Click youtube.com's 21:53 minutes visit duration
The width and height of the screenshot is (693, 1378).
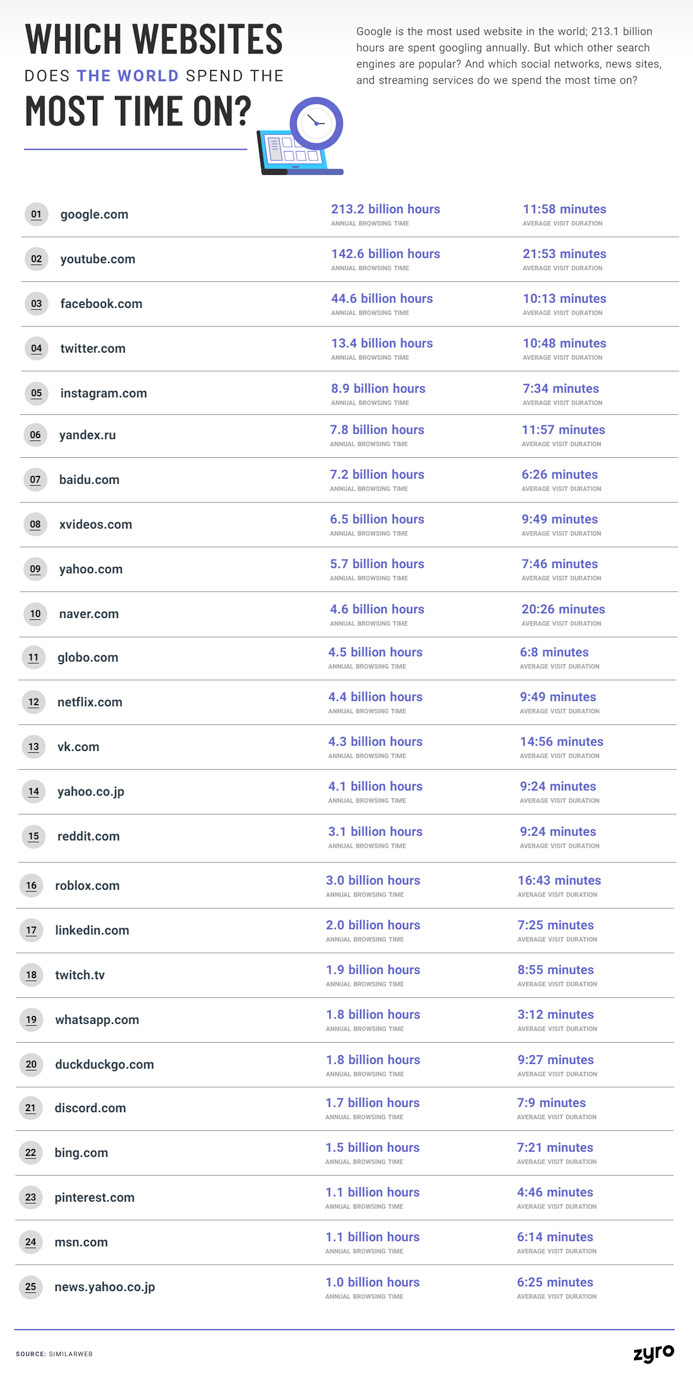click(x=564, y=254)
